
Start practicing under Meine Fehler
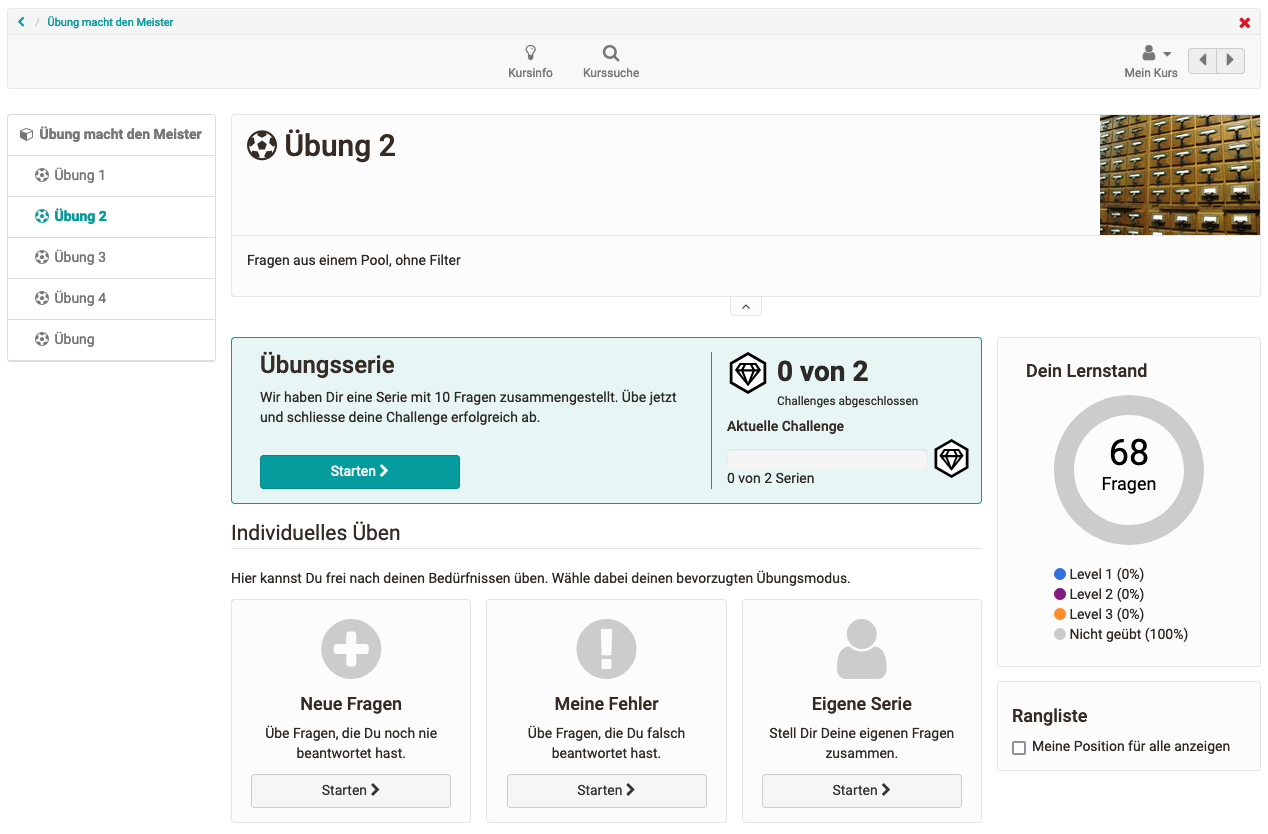point(606,790)
